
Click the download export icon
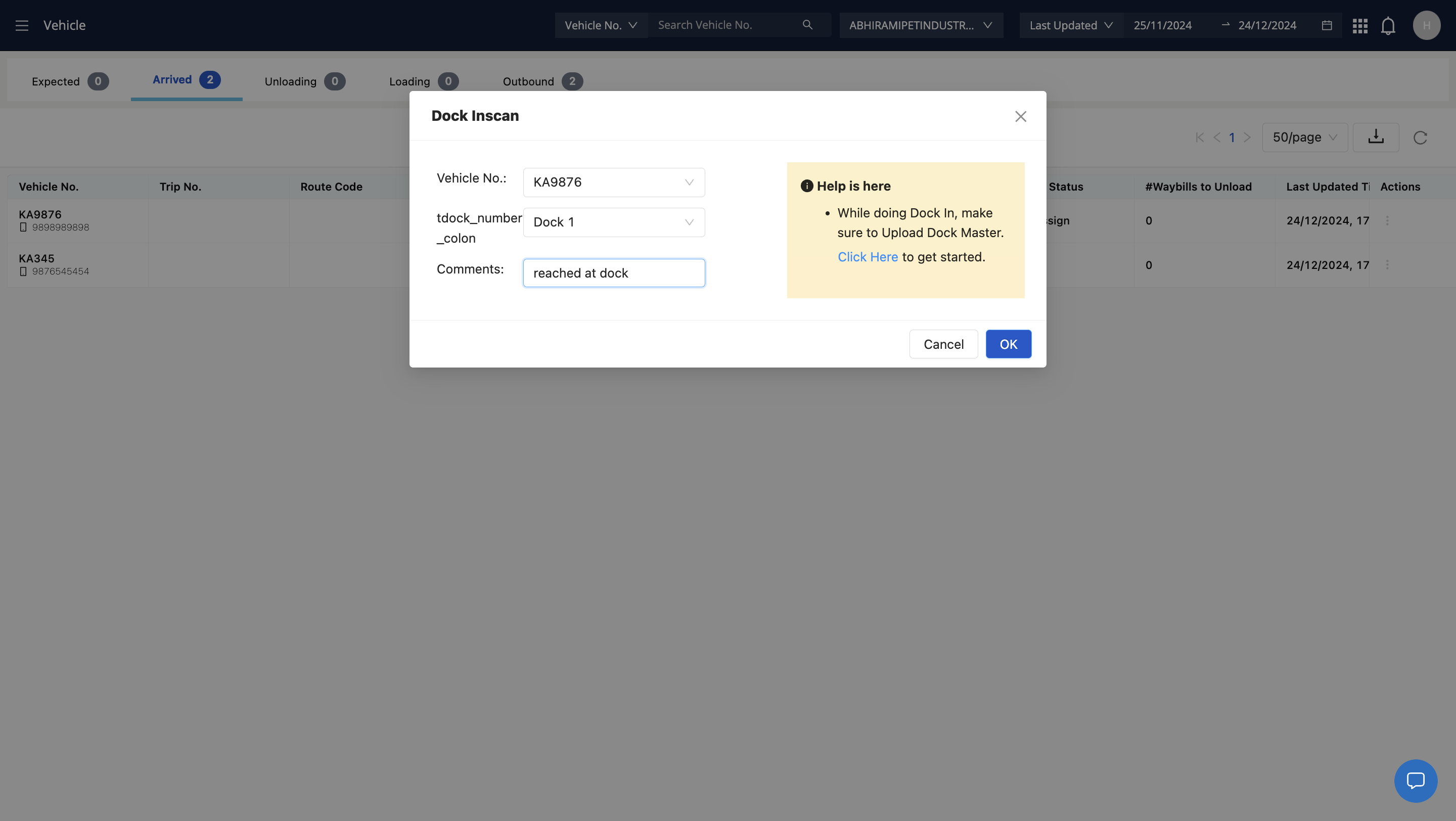1376,138
